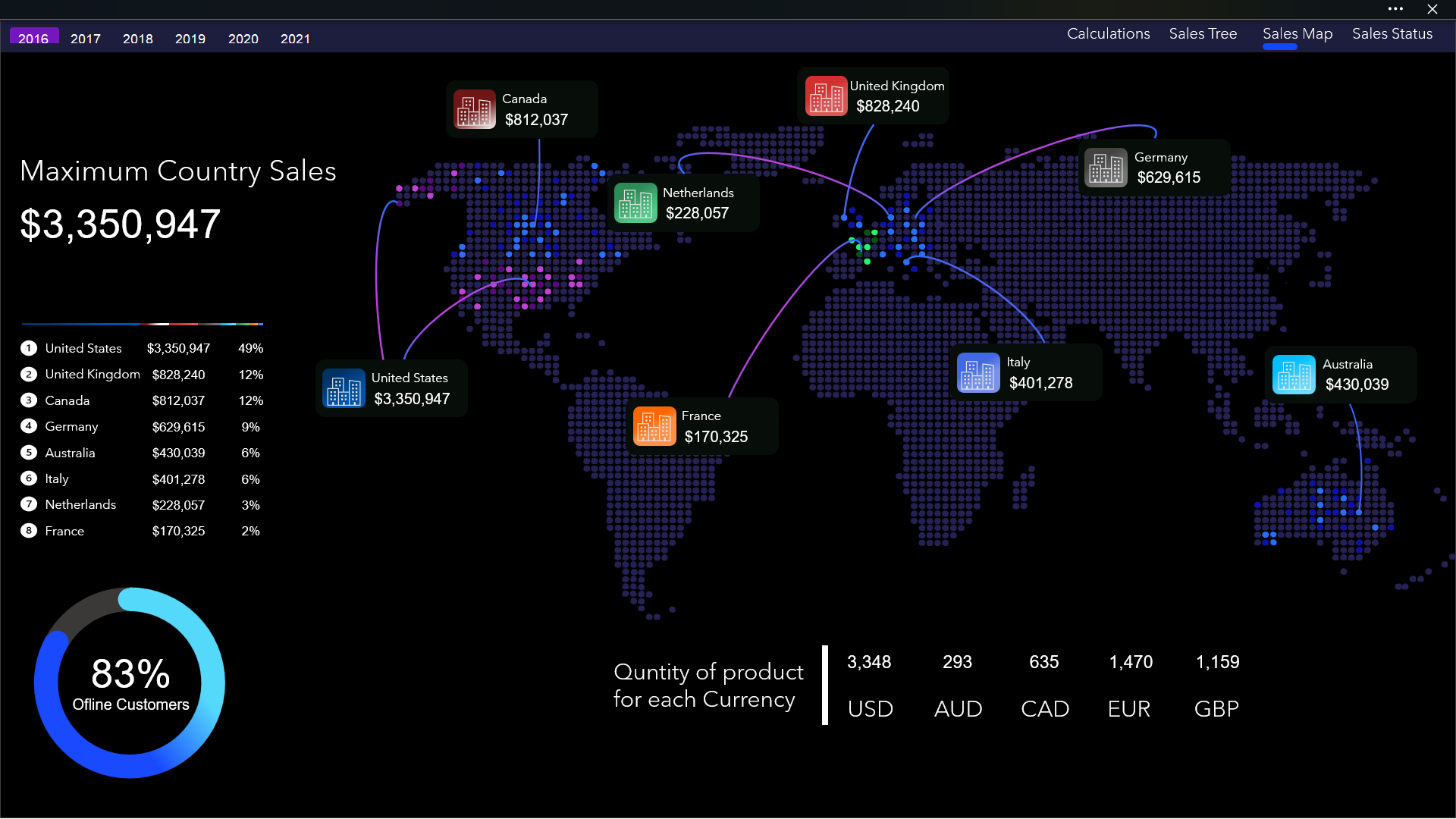The image size is (1456, 819).
Task: Select the 2016 year tab
Action: coord(33,38)
